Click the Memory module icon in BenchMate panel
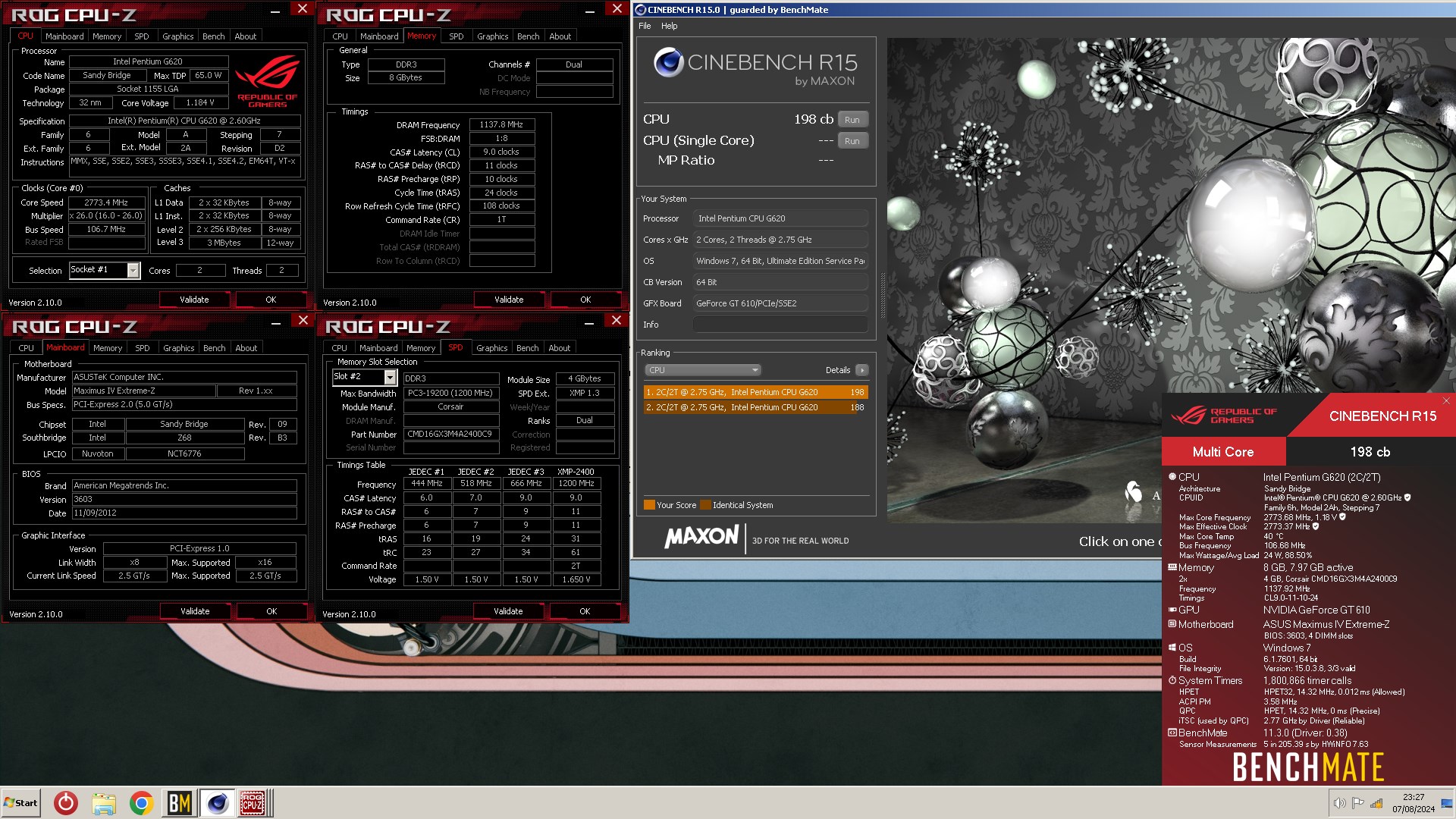 pos(1172,567)
